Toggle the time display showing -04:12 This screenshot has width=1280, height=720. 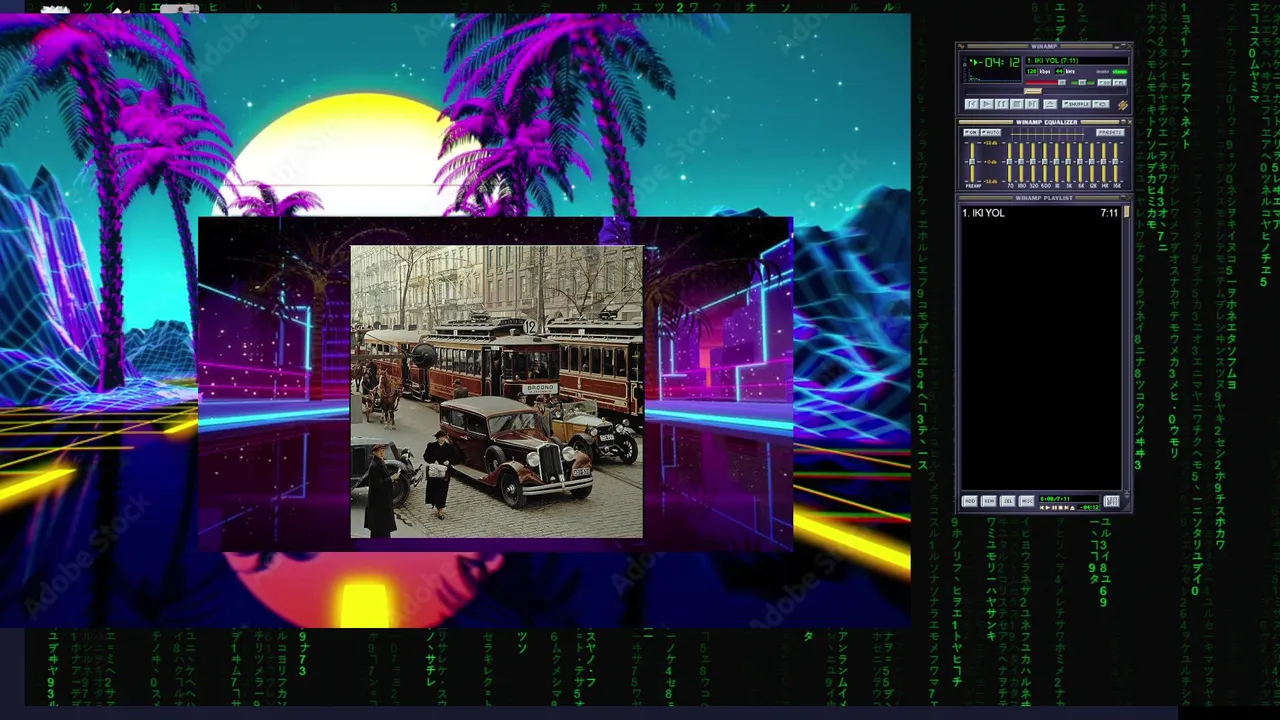point(999,62)
